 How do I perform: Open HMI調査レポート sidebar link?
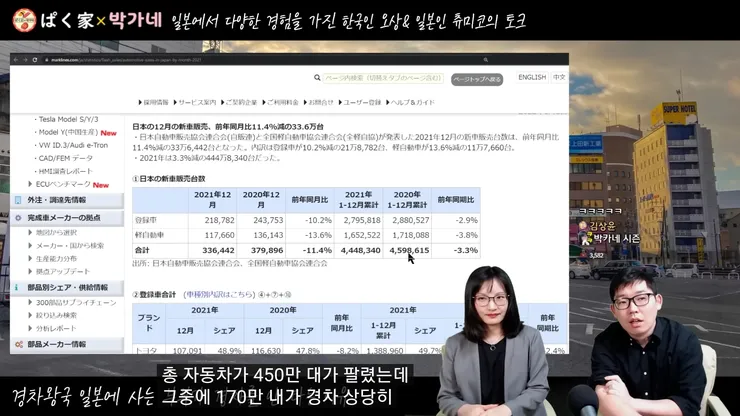pos(66,171)
